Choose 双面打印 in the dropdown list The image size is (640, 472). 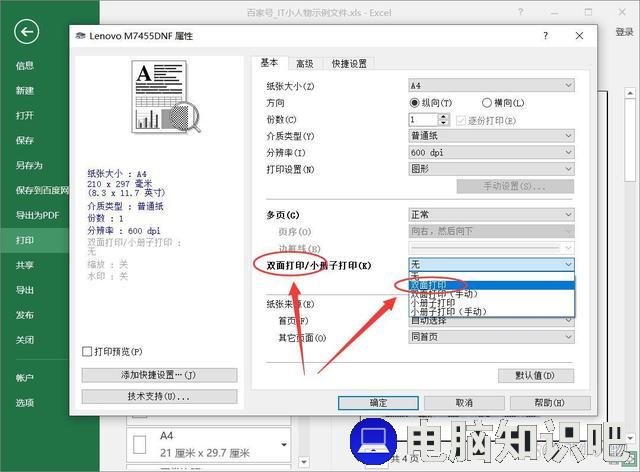coord(491,285)
